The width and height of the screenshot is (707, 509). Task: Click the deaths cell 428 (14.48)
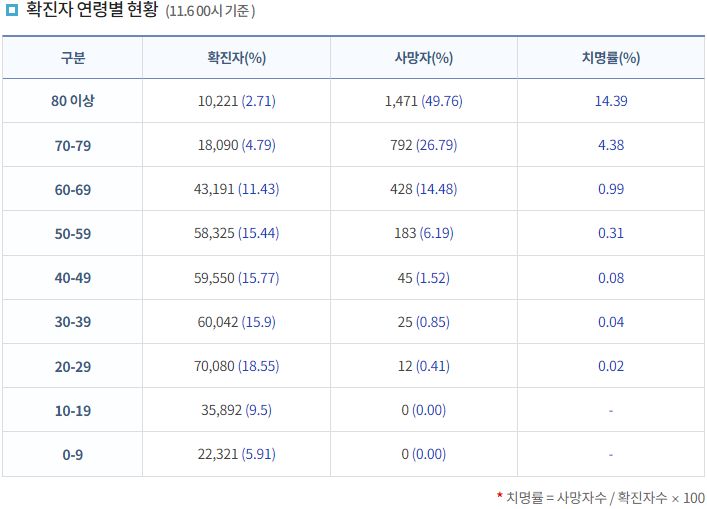click(x=423, y=189)
